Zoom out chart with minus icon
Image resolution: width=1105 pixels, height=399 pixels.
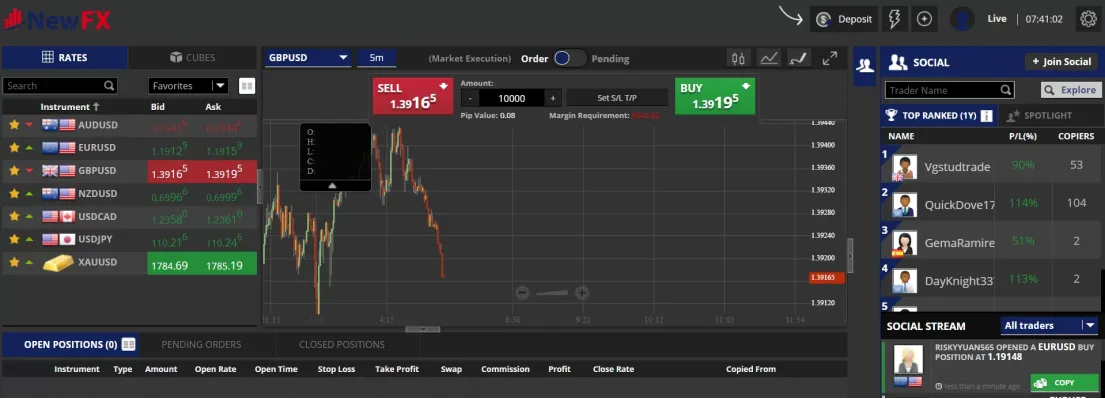pyautogui.click(x=522, y=293)
